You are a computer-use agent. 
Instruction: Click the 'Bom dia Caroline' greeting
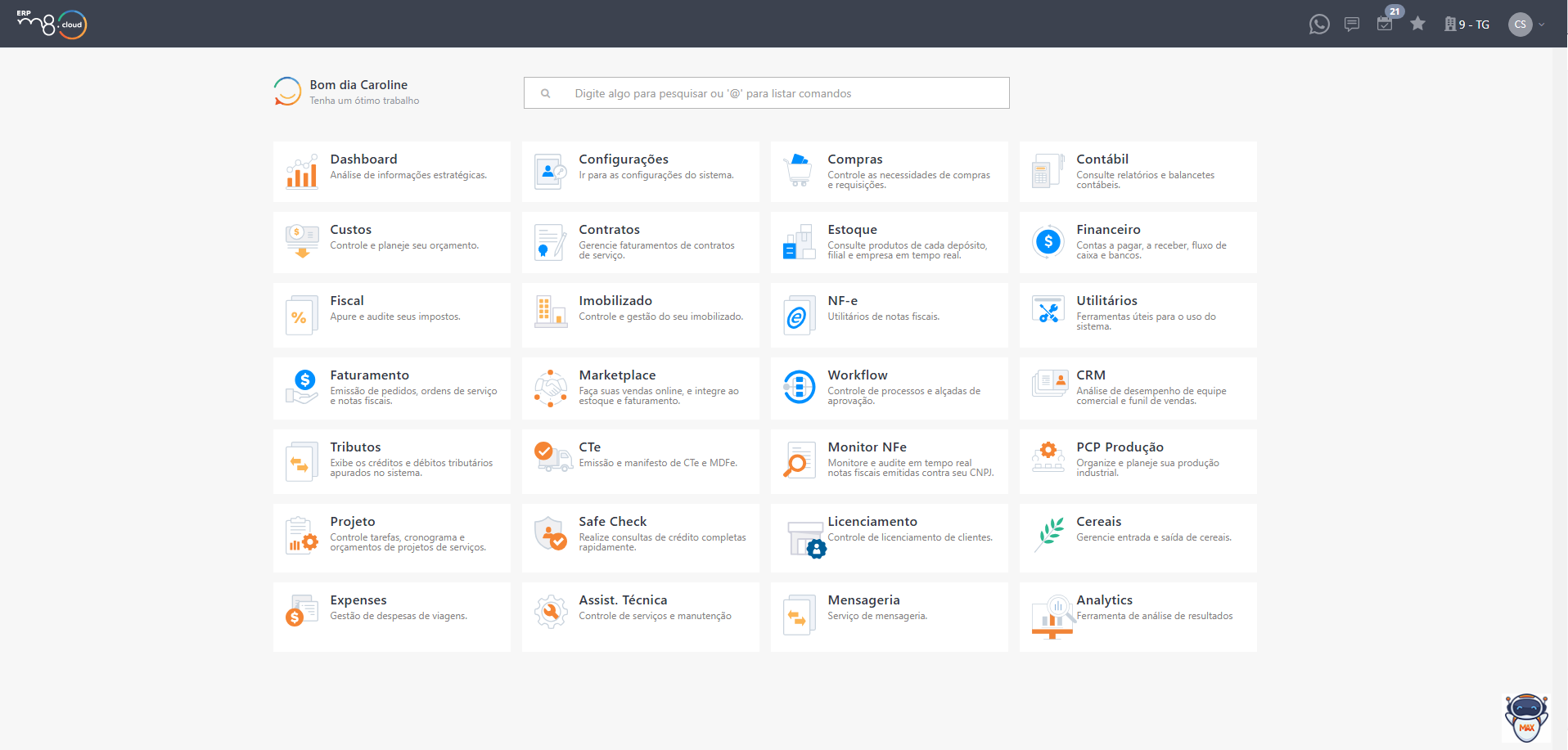coord(358,84)
